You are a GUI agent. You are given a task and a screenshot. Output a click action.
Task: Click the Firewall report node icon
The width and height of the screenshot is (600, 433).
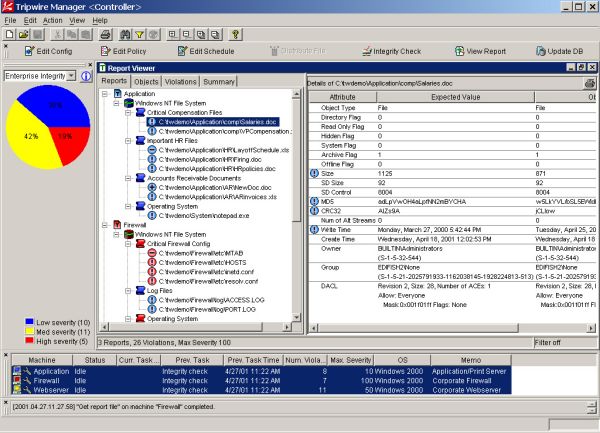[x=117, y=225]
